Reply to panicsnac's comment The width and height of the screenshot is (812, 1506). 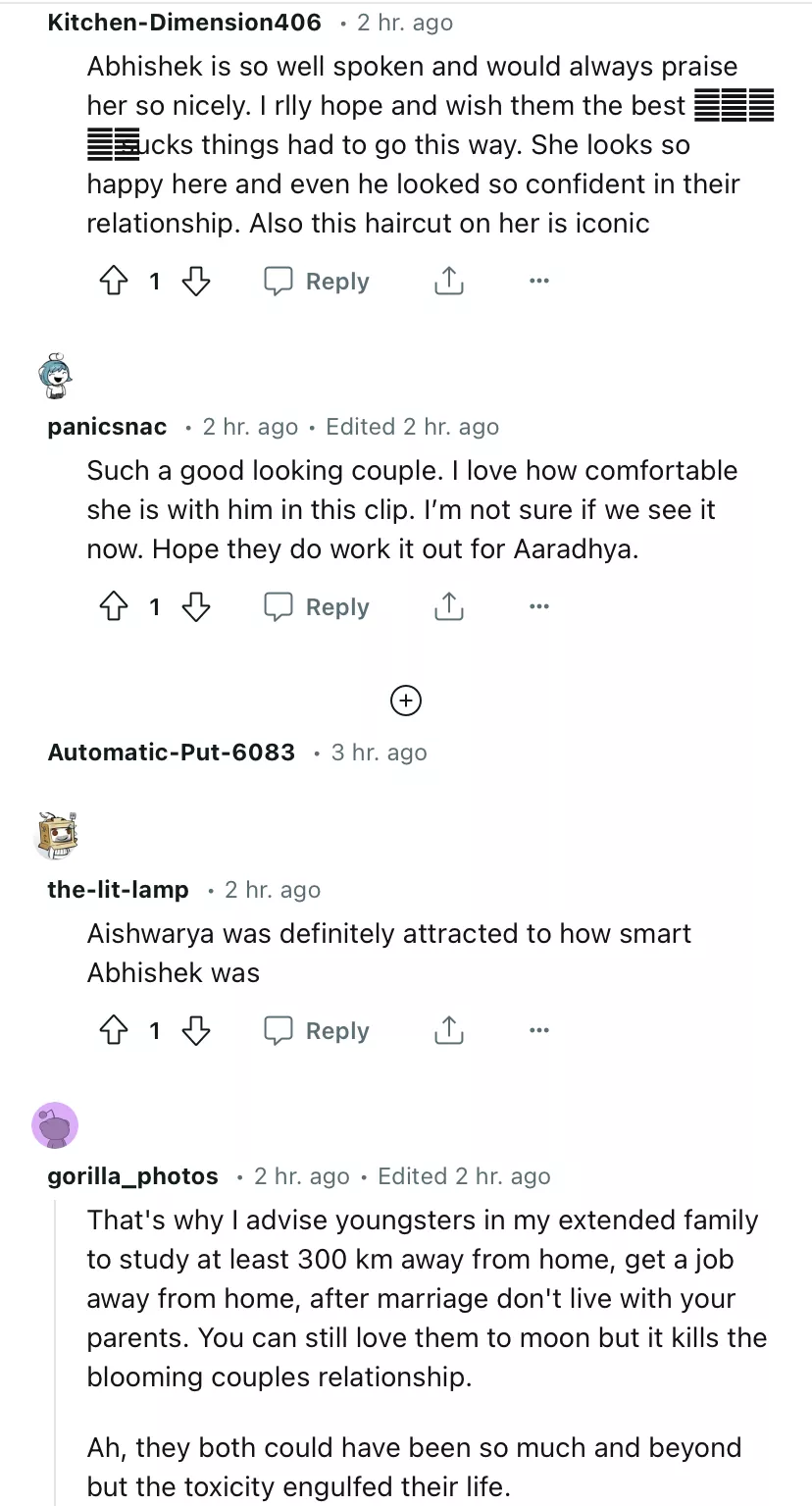318,607
